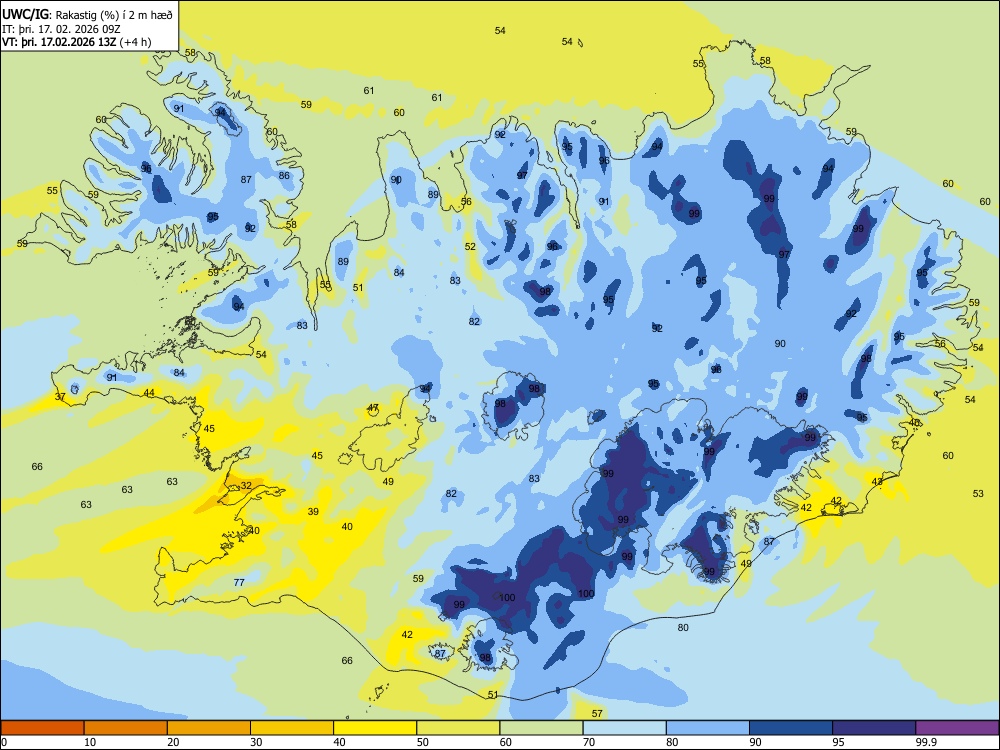Click the '(+4 h)' forecast offset text
This screenshot has width=1000, height=750.
[x=135, y=42]
